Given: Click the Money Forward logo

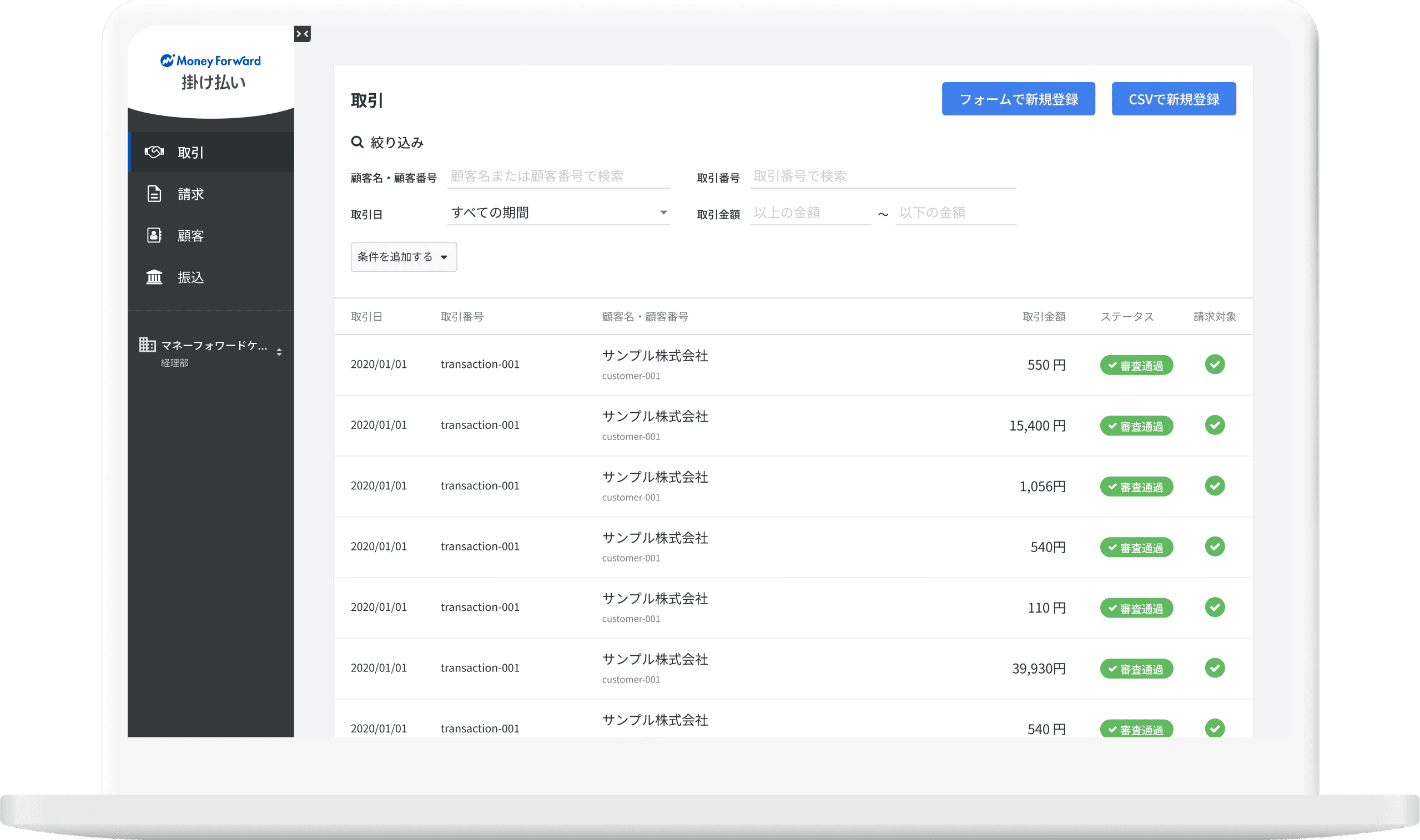Looking at the screenshot, I should pyautogui.click(x=210, y=61).
